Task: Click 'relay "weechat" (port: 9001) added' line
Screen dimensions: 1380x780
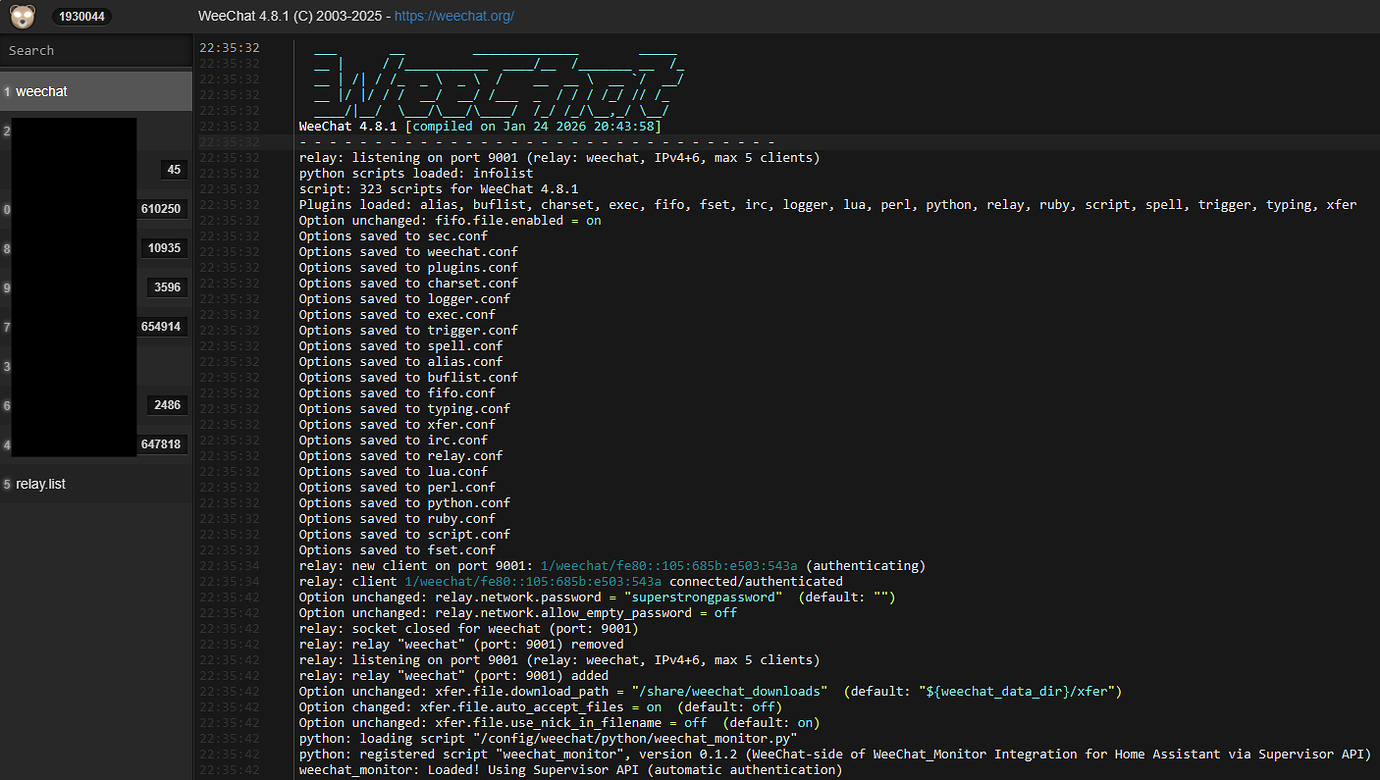Action: point(453,675)
